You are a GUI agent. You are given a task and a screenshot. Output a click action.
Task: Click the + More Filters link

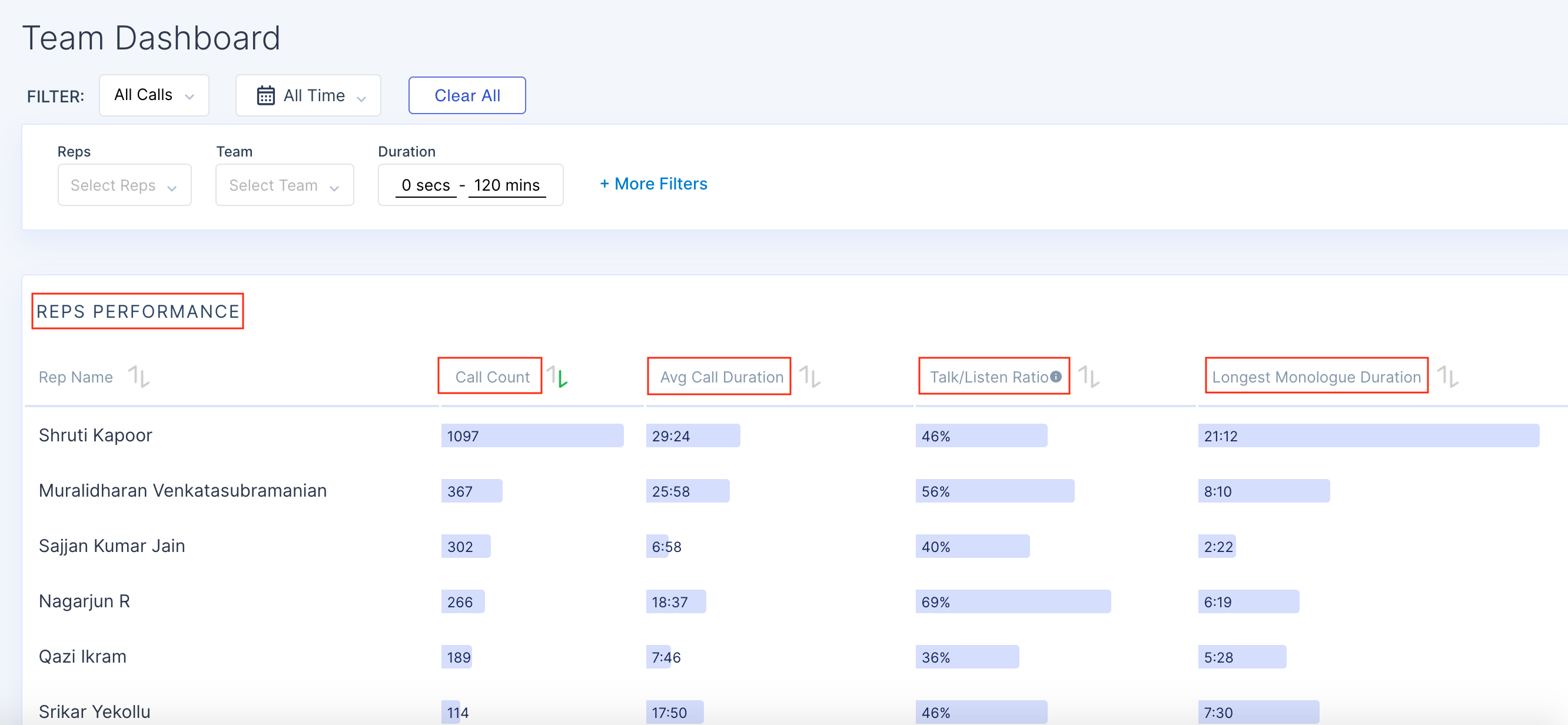pos(653,184)
